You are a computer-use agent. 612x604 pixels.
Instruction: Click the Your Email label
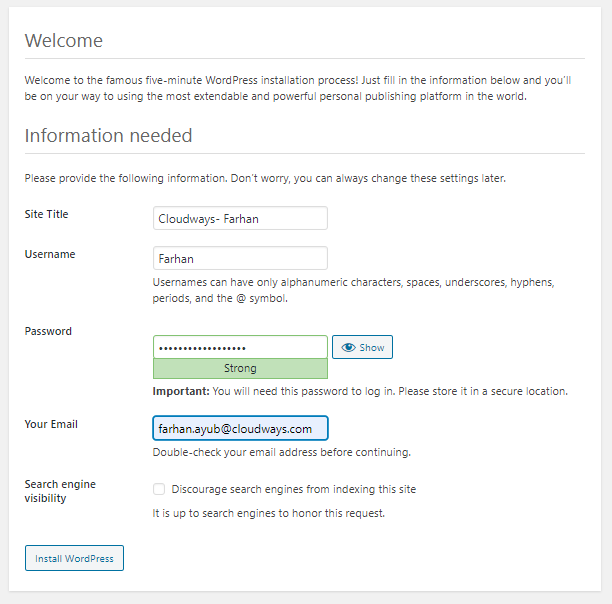(51, 424)
